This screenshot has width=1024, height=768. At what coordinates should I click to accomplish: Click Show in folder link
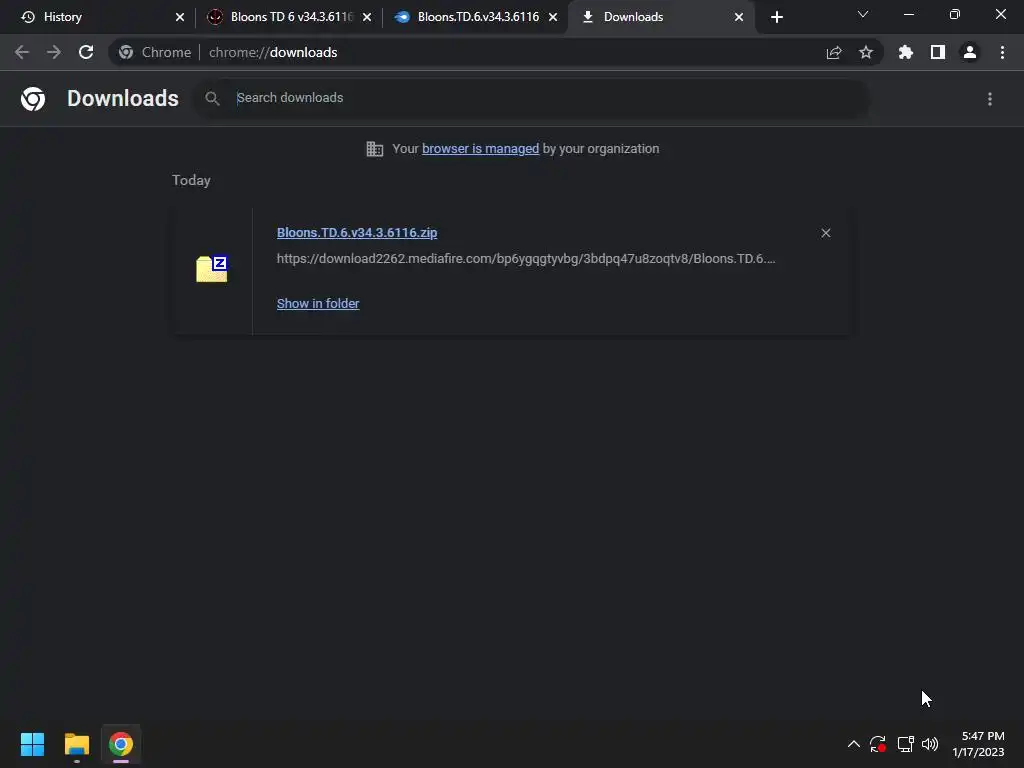click(318, 304)
